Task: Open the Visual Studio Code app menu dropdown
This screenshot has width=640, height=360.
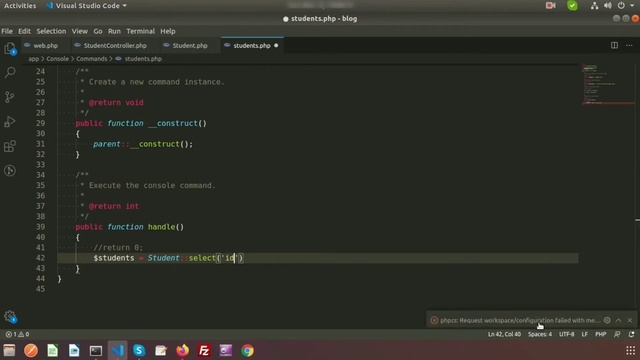Action: point(87,6)
